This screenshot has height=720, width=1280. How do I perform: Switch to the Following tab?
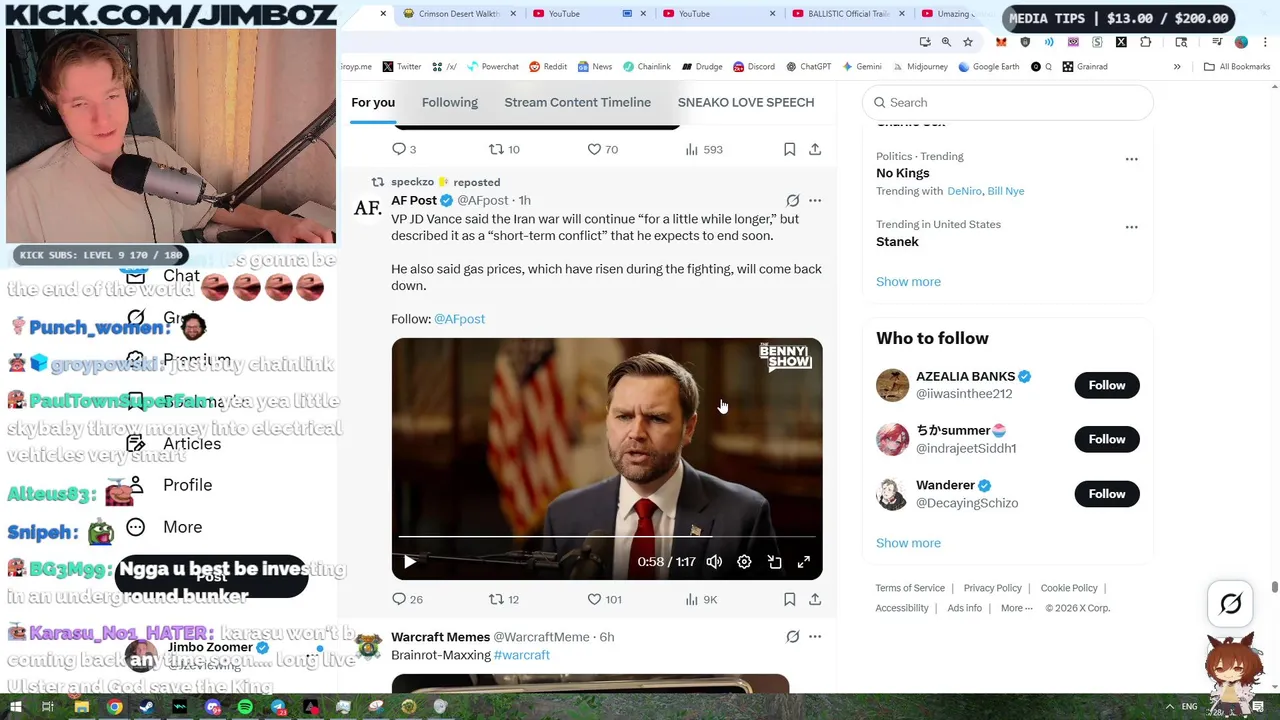[x=450, y=102]
